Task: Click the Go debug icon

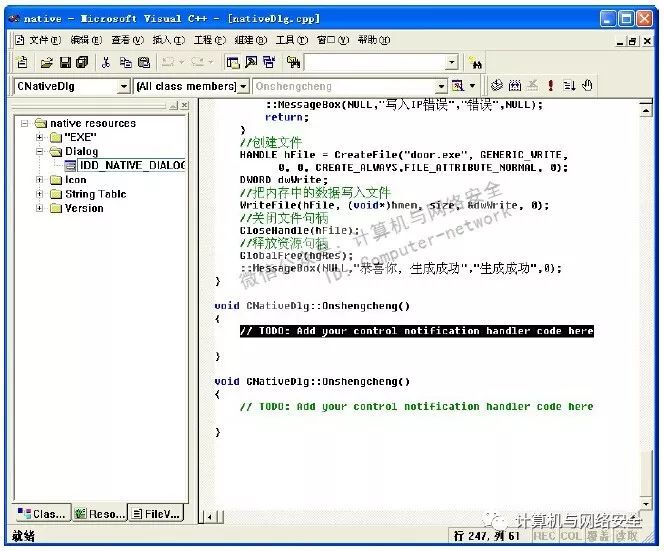Action: tap(569, 86)
